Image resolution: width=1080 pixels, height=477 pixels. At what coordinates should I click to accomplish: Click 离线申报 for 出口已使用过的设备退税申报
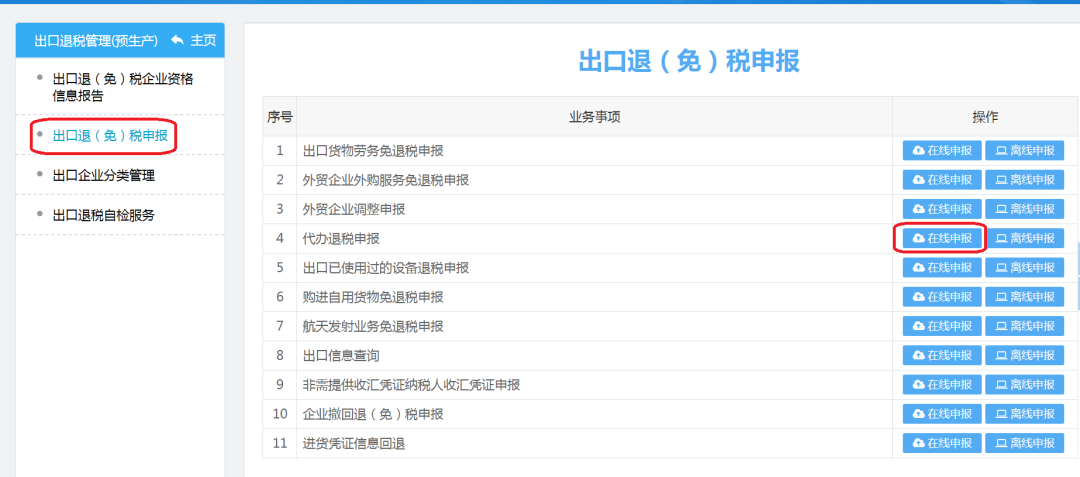[x=1024, y=267]
